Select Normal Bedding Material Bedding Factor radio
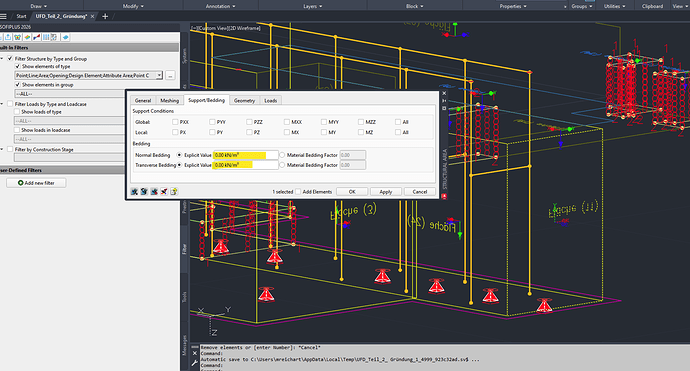The height and width of the screenshot is (371, 690). click(282, 155)
